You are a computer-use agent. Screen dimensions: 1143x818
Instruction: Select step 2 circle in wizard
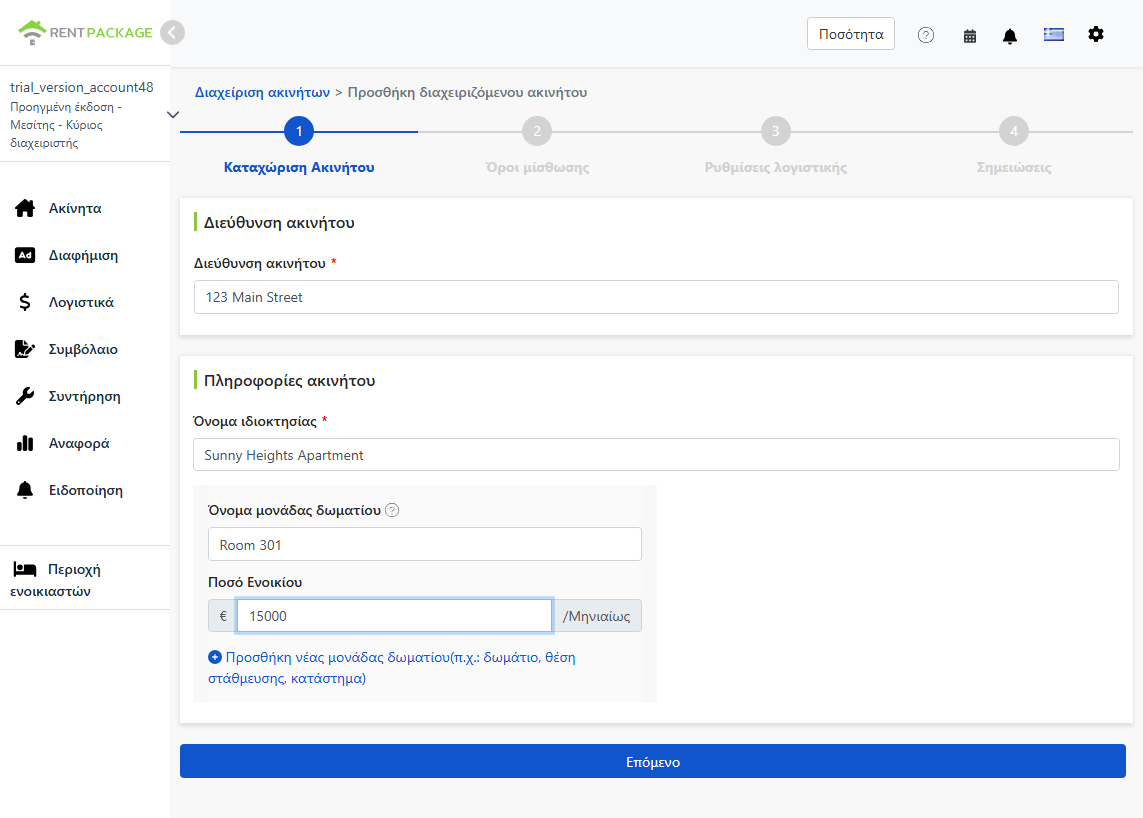(x=537, y=131)
